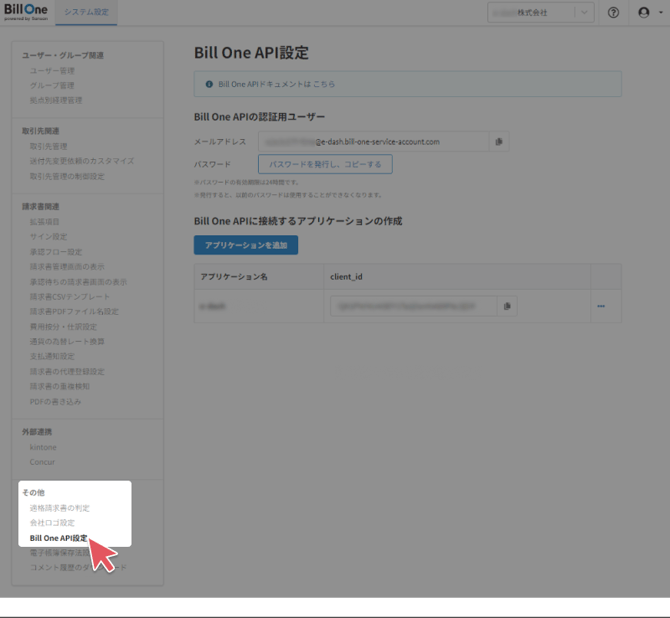Copy the client_id using copy icon

coord(508,306)
